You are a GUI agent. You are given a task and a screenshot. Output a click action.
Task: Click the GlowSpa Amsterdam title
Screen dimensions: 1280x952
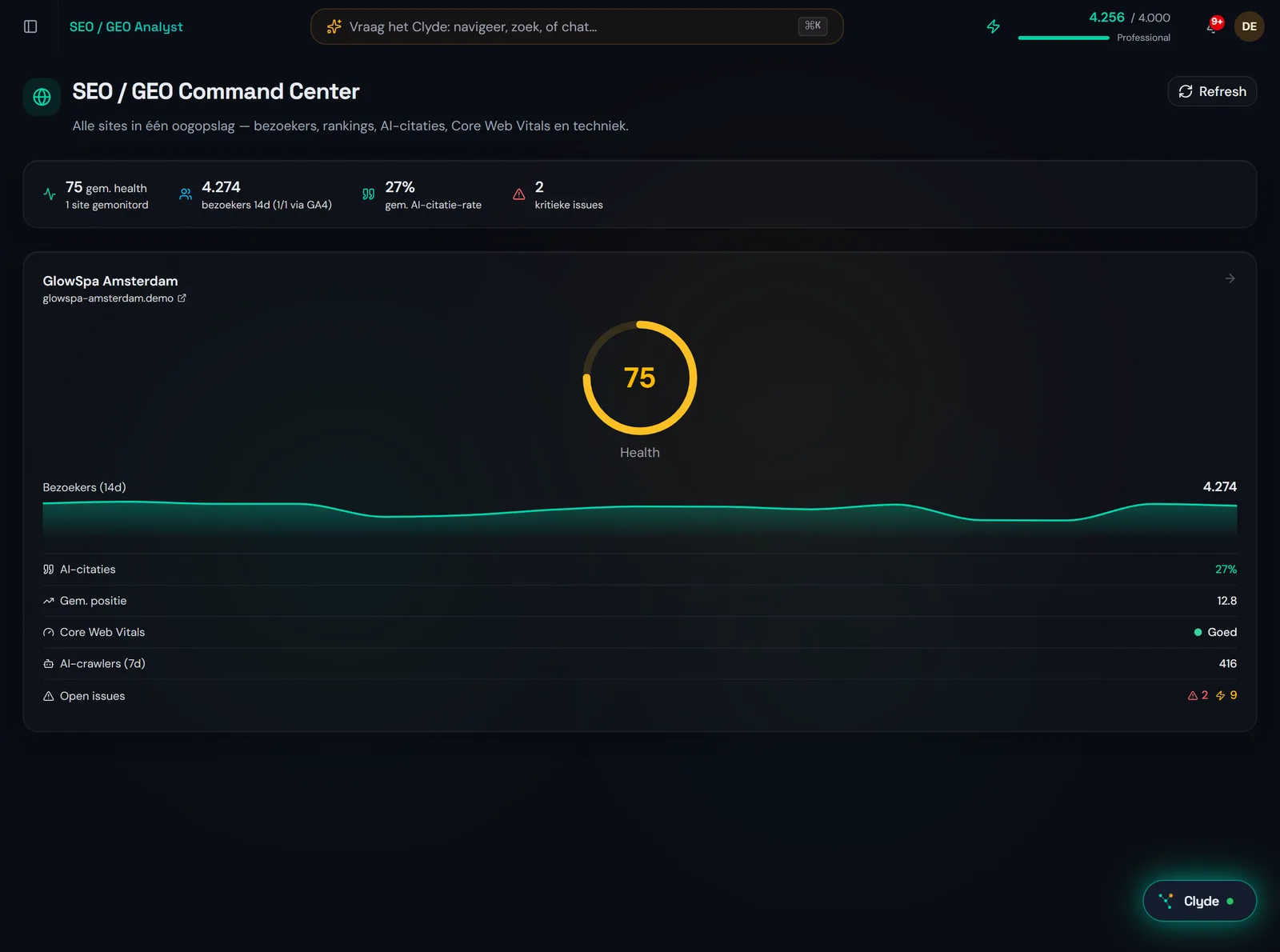[x=110, y=281]
